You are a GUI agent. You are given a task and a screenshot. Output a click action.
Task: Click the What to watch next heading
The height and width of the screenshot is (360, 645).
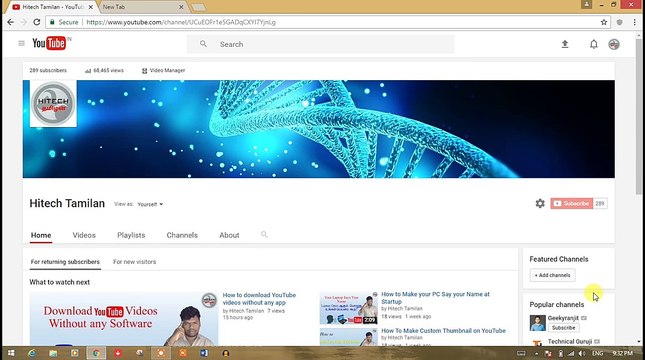pyautogui.click(x=60, y=282)
